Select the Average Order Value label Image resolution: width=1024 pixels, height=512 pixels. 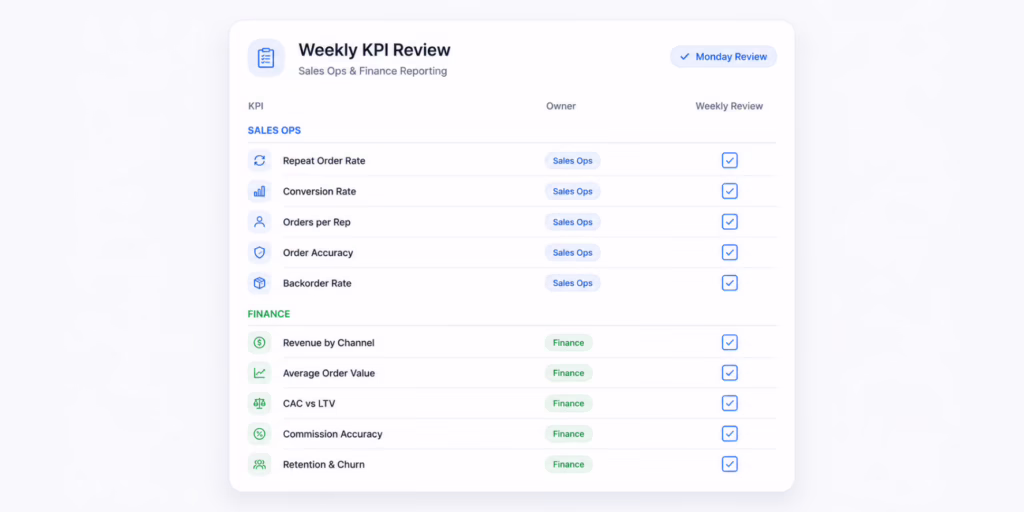pyautogui.click(x=329, y=373)
